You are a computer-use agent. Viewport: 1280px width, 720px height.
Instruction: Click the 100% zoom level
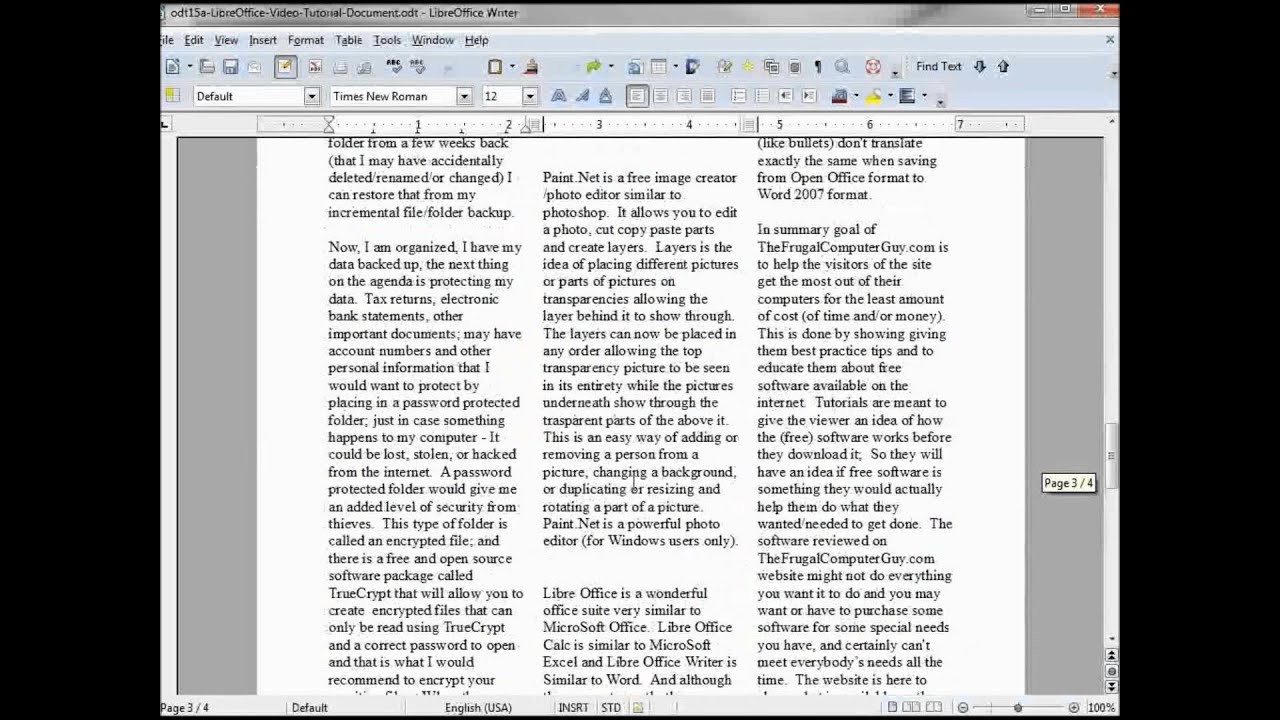[x=1101, y=708]
